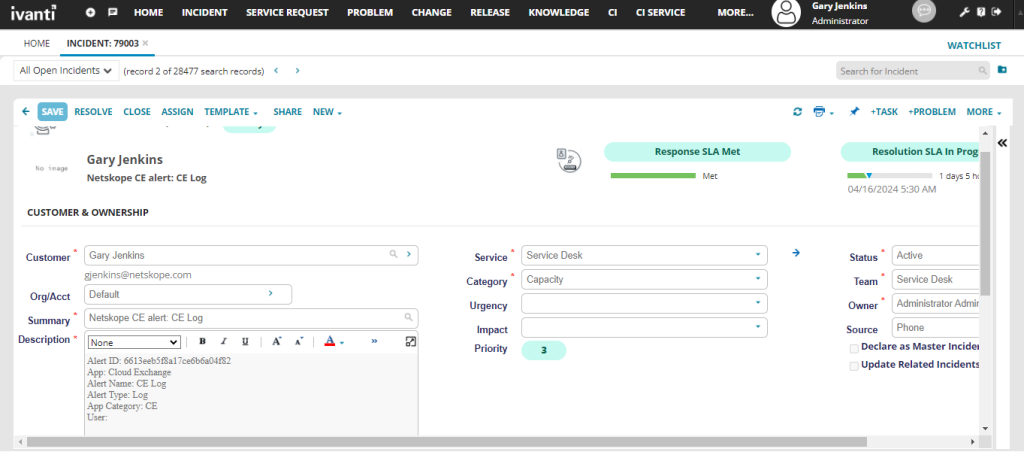The height and width of the screenshot is (455, 1024).
Task: Open CHANGE menu
Action: click(x=431, y=12)
